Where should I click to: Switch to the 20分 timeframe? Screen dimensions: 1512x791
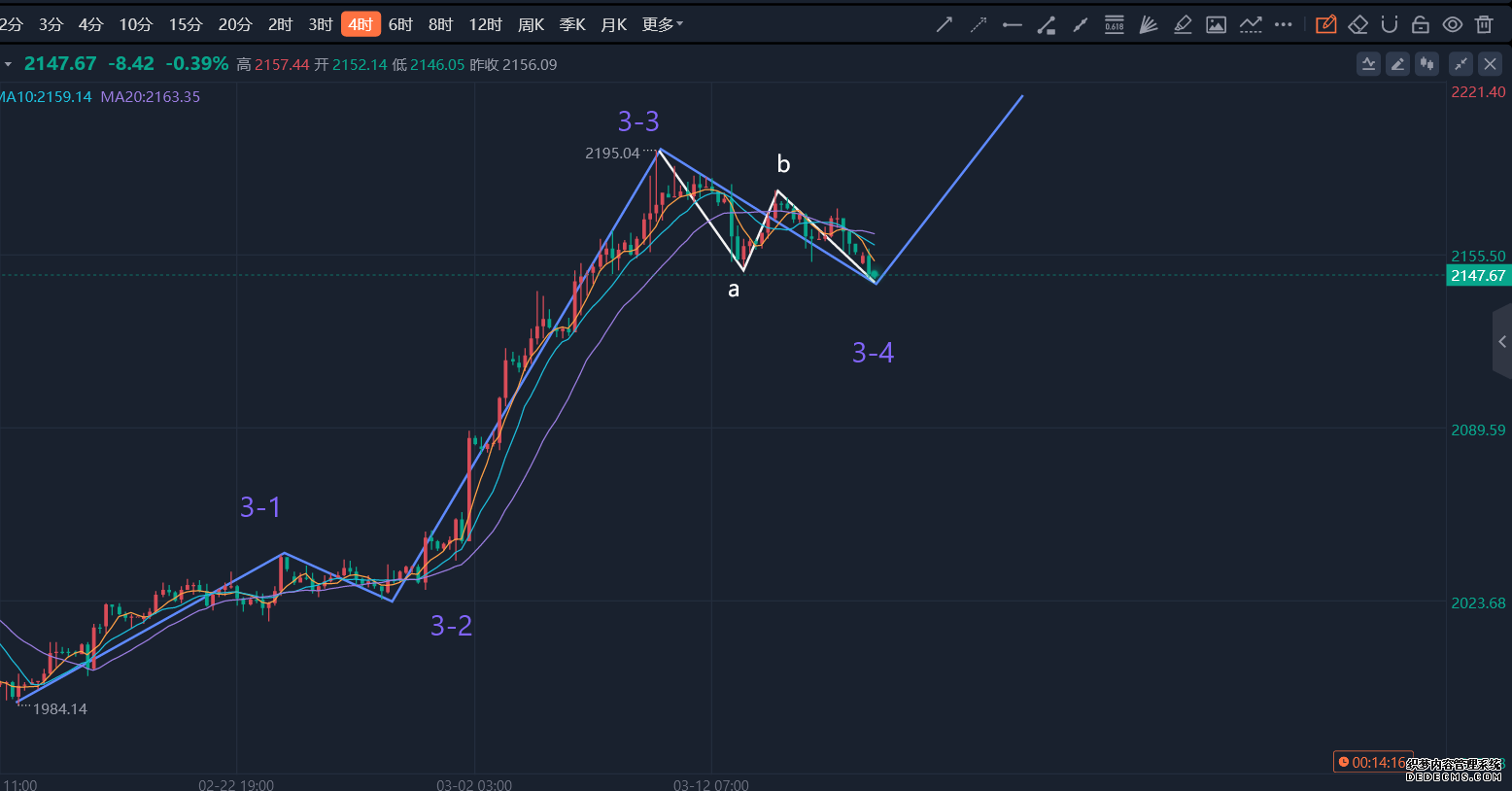point(234,24)
